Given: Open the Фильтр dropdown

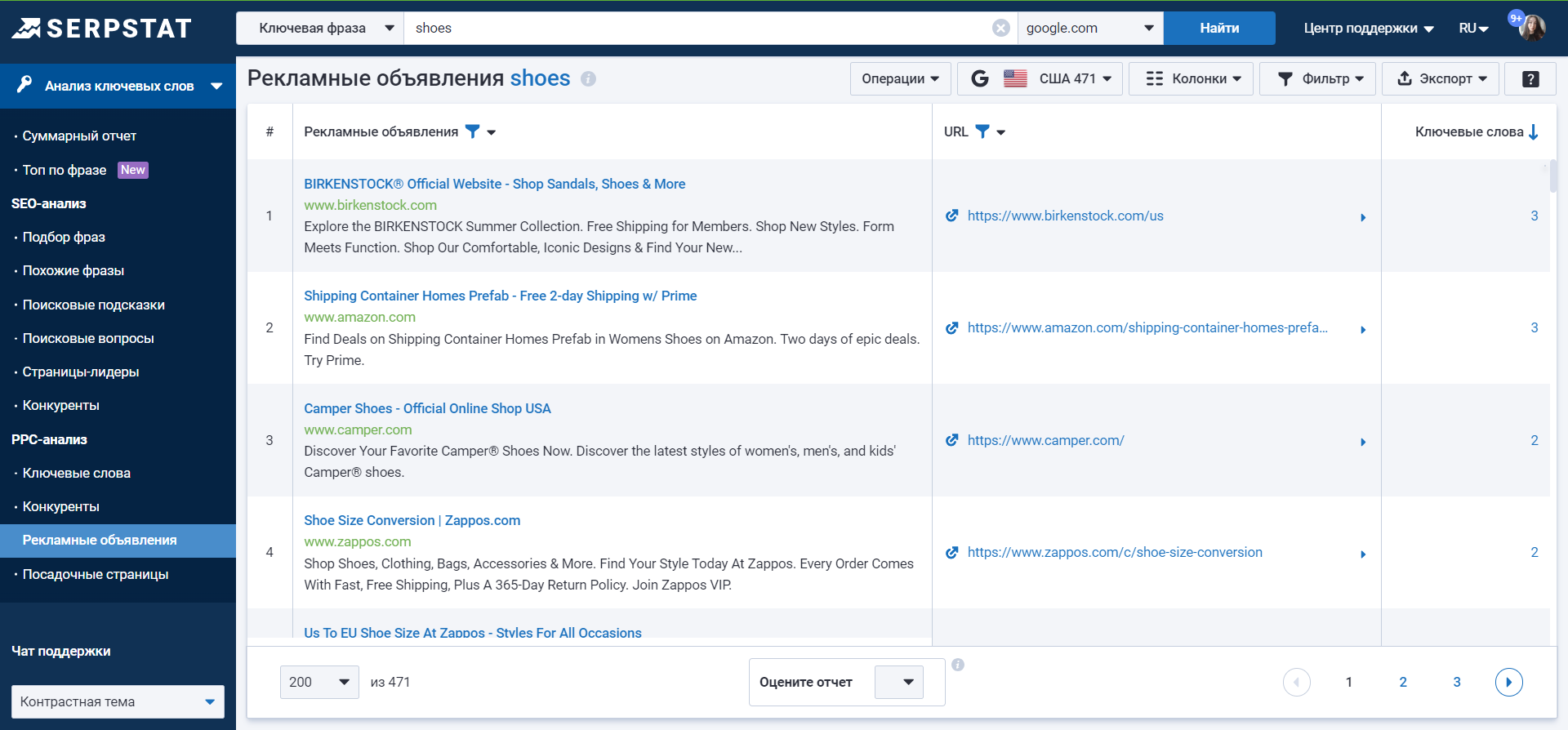Looking at the screenshot, I should click(x=1317, y=78).
